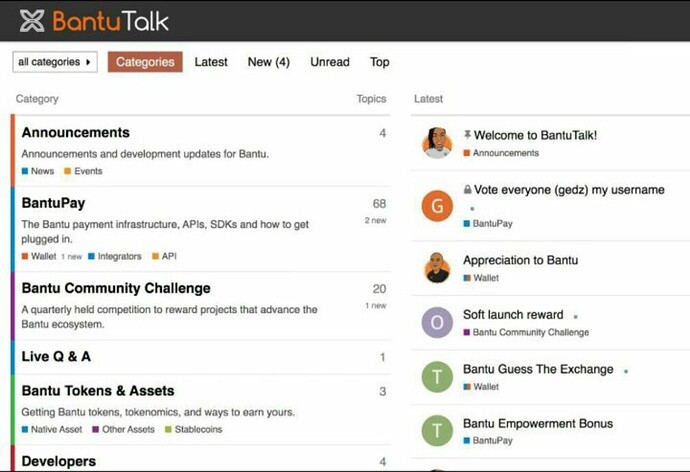The image size is (690, 472).
Task: Open the Native Asset subcategory
Action: coord(52,429)
